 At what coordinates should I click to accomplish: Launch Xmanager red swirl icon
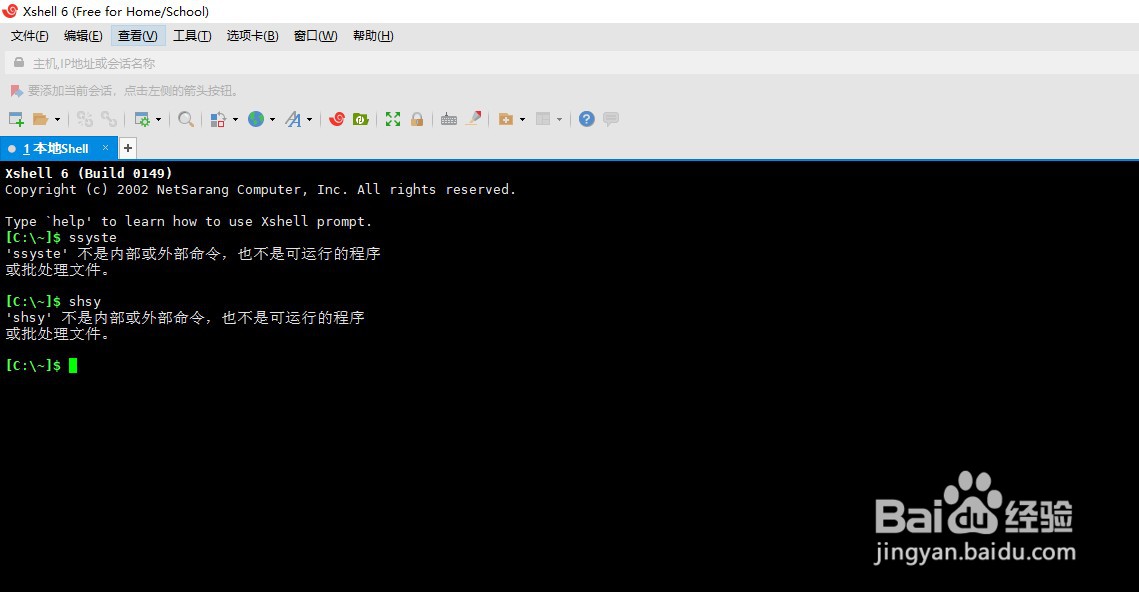click(336, 119)
